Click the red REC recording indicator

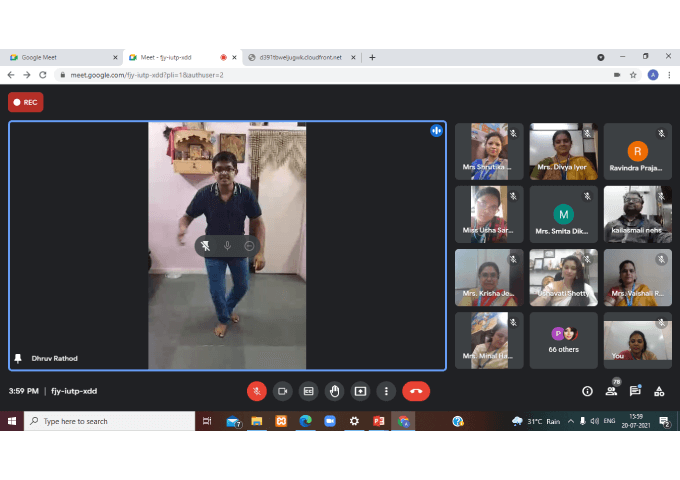click(25, 102)
